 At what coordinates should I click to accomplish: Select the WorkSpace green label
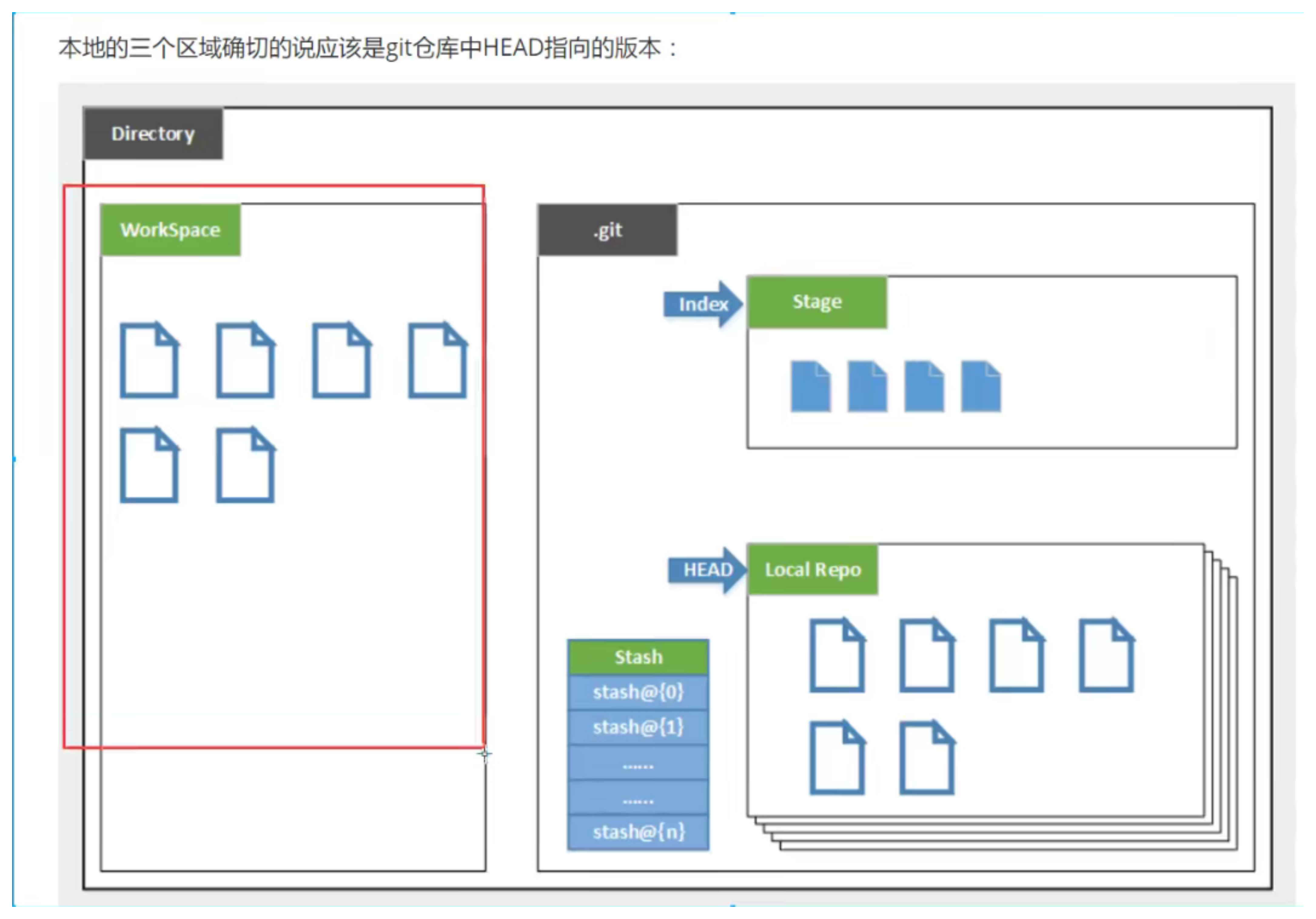click(170, 230)
